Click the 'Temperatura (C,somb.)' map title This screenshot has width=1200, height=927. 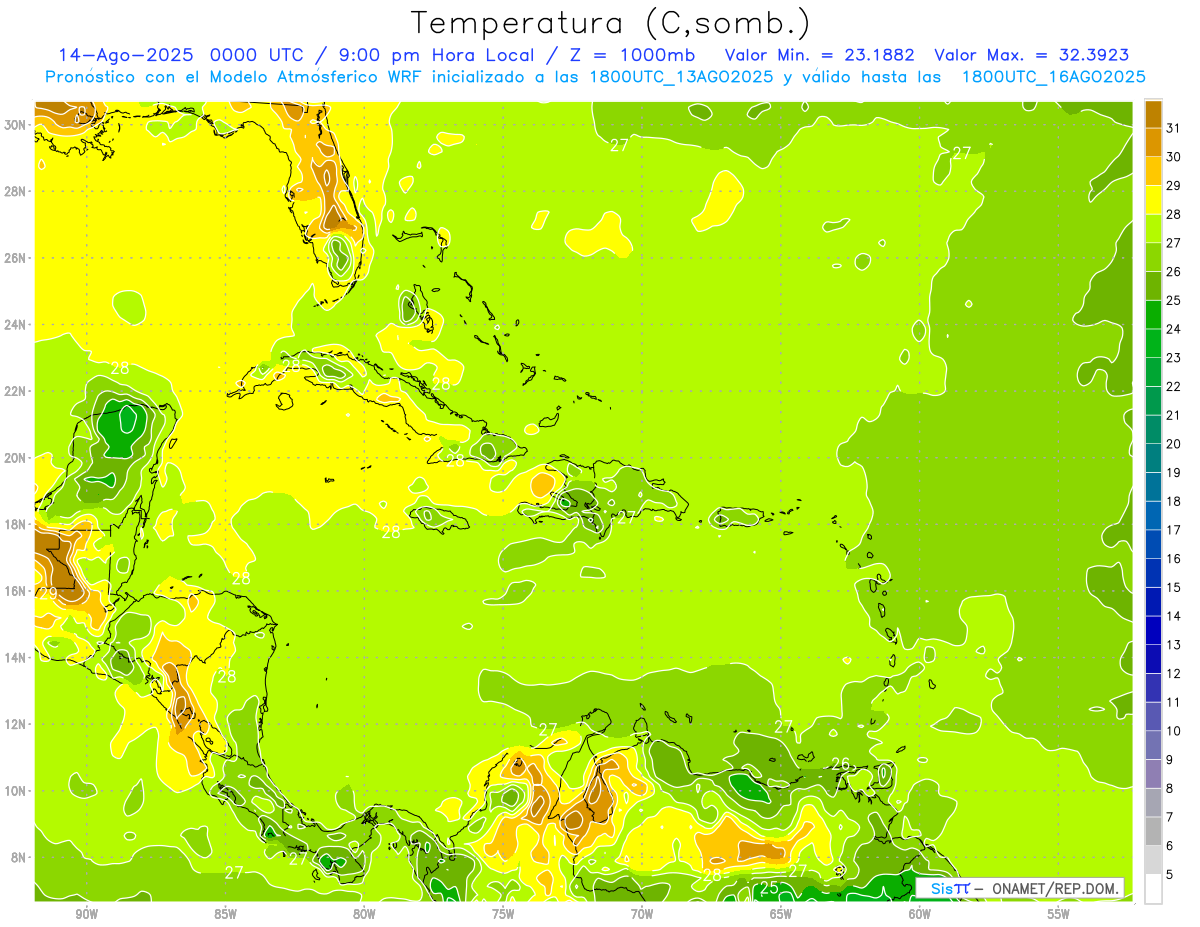pos(610,23)
